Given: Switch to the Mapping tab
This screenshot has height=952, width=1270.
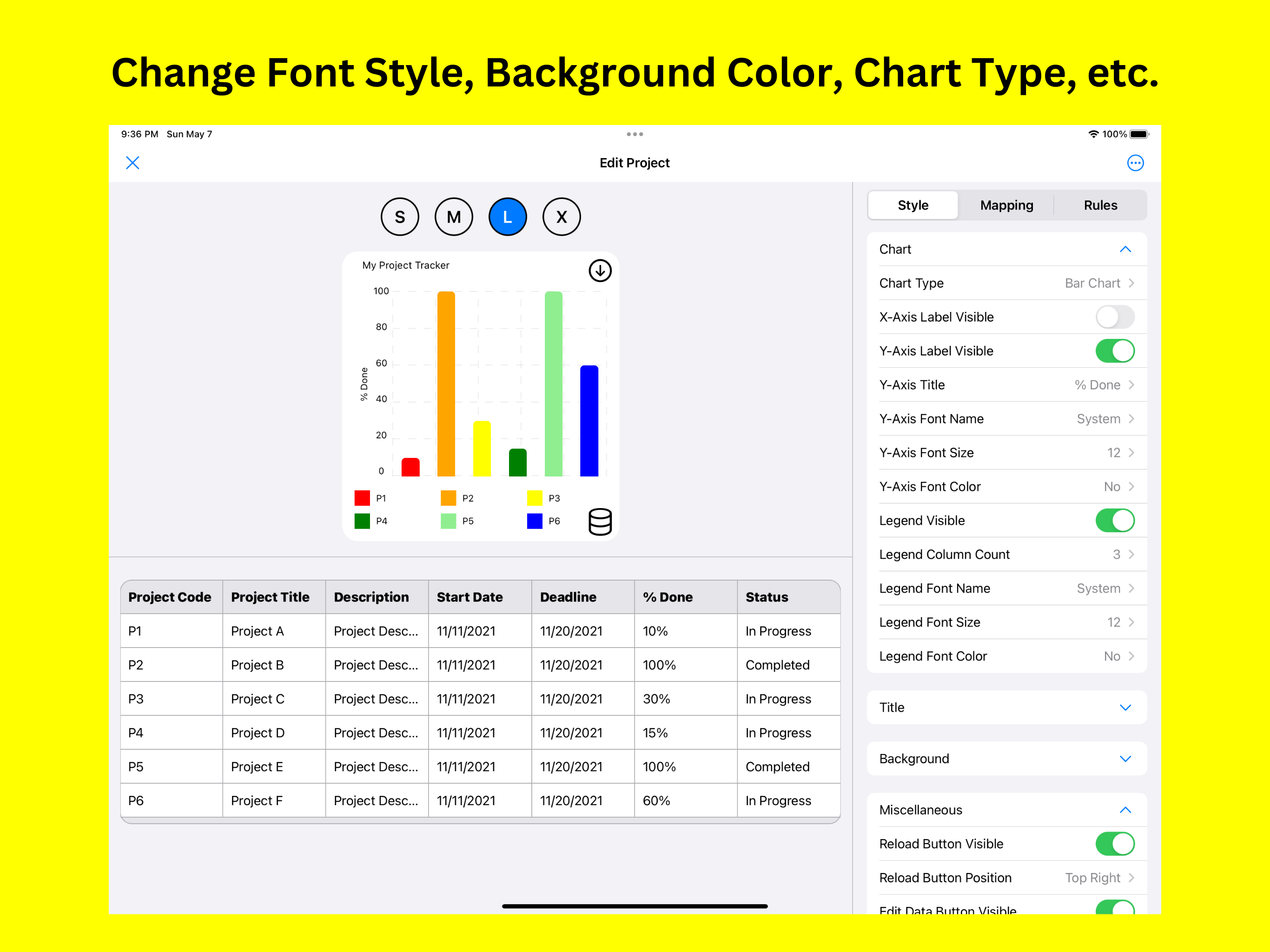Looking at the screenshot, I should click(x=1006, y=205).
